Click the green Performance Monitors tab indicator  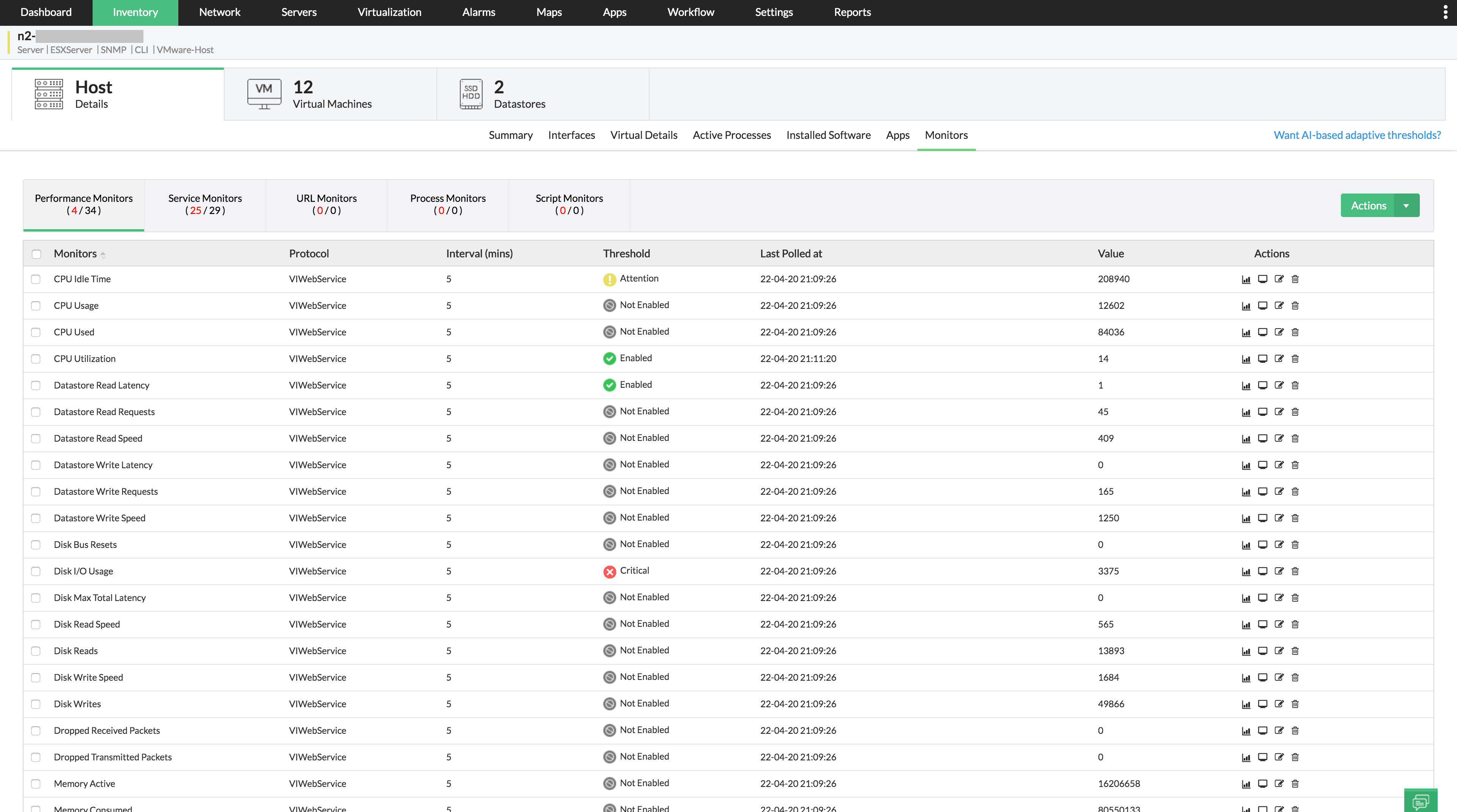[x=83, y=229]
